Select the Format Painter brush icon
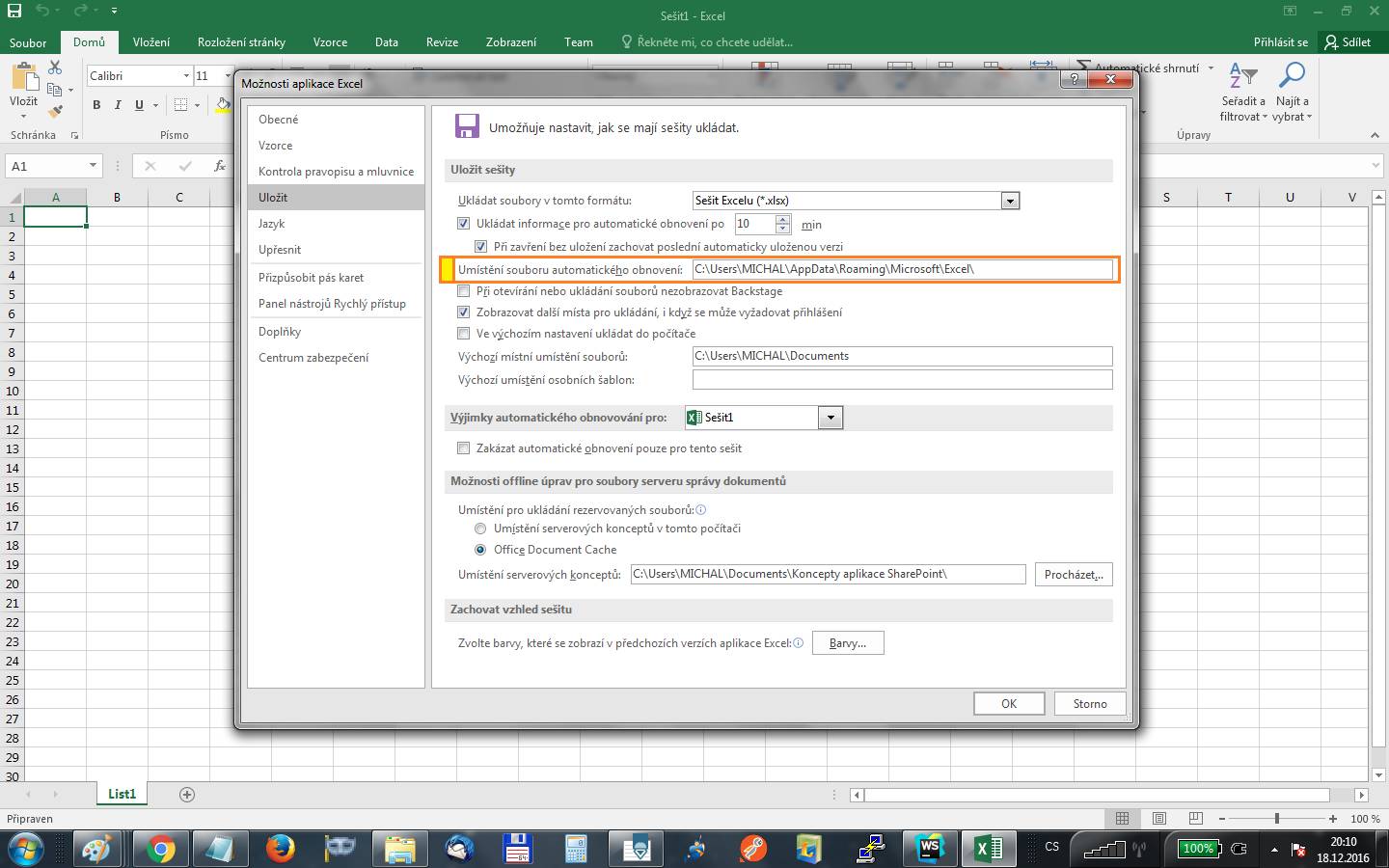Screen dimensions: 1389x868 (55, 112)
